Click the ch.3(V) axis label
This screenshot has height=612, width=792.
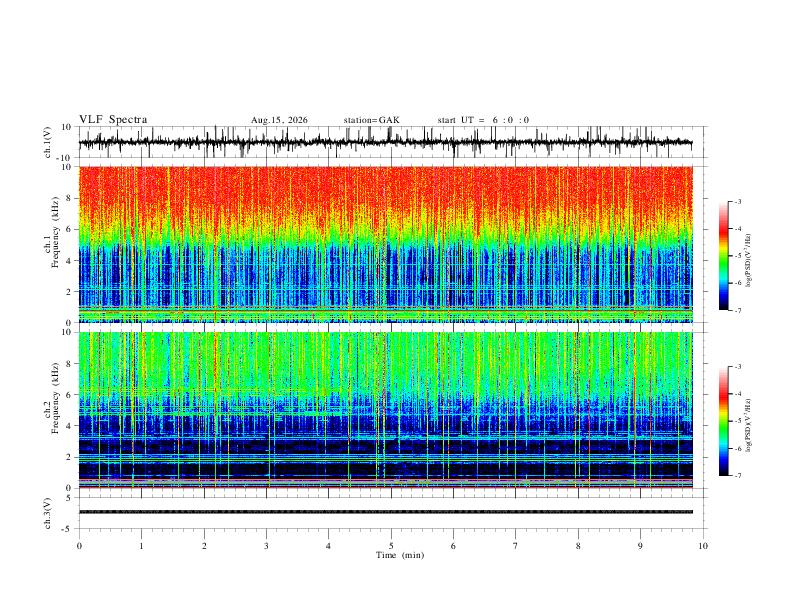click(48, 513)
